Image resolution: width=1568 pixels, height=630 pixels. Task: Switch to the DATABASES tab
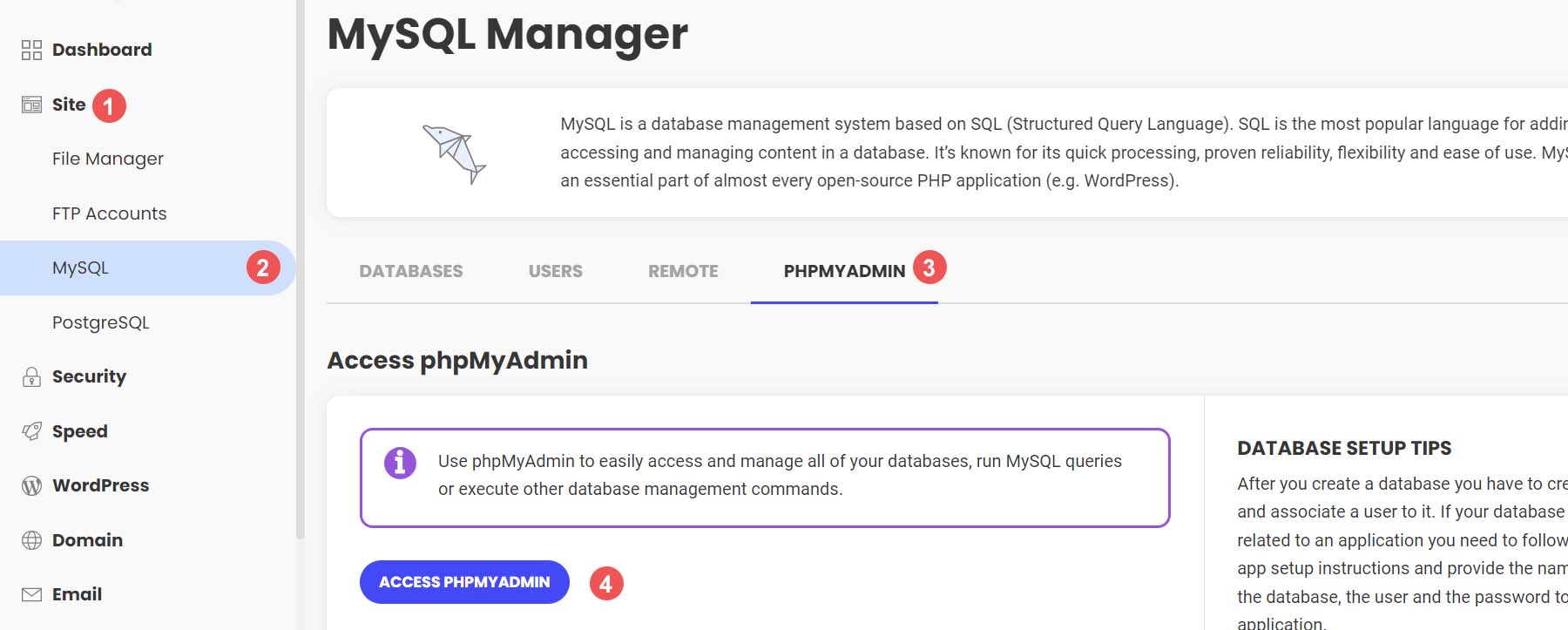point(410,271)
